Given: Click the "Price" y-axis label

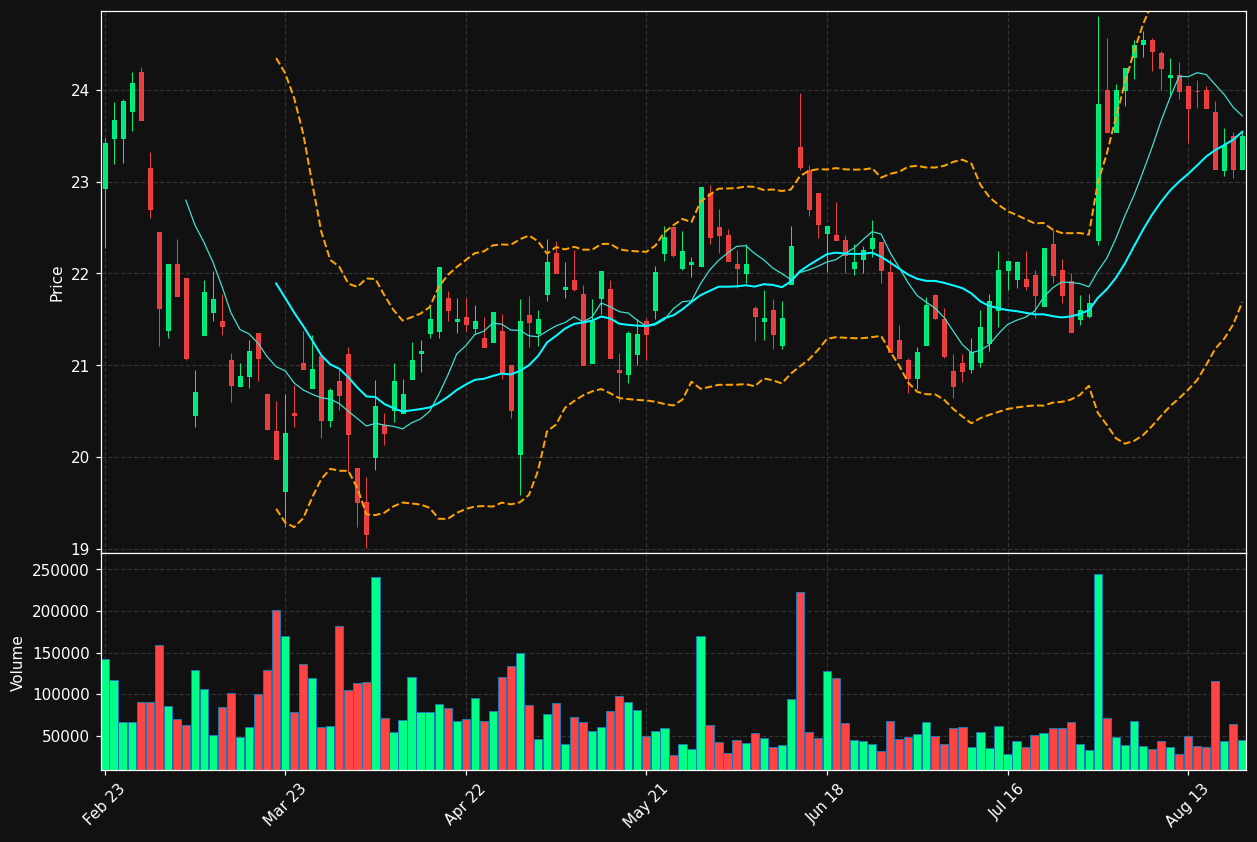Looking at the screenshot, I should 57,283.
